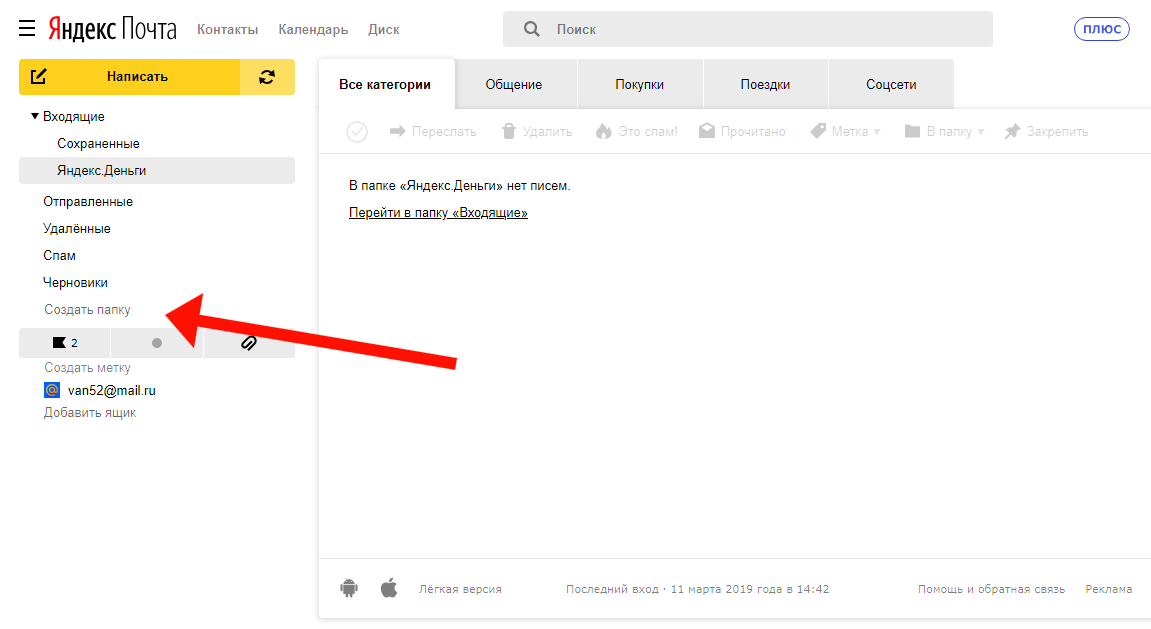Image resolution: width=1151 pixels, height=629 pixels.
Task: Click the Apple iOS app icon
Action: (x=389, y=588)
